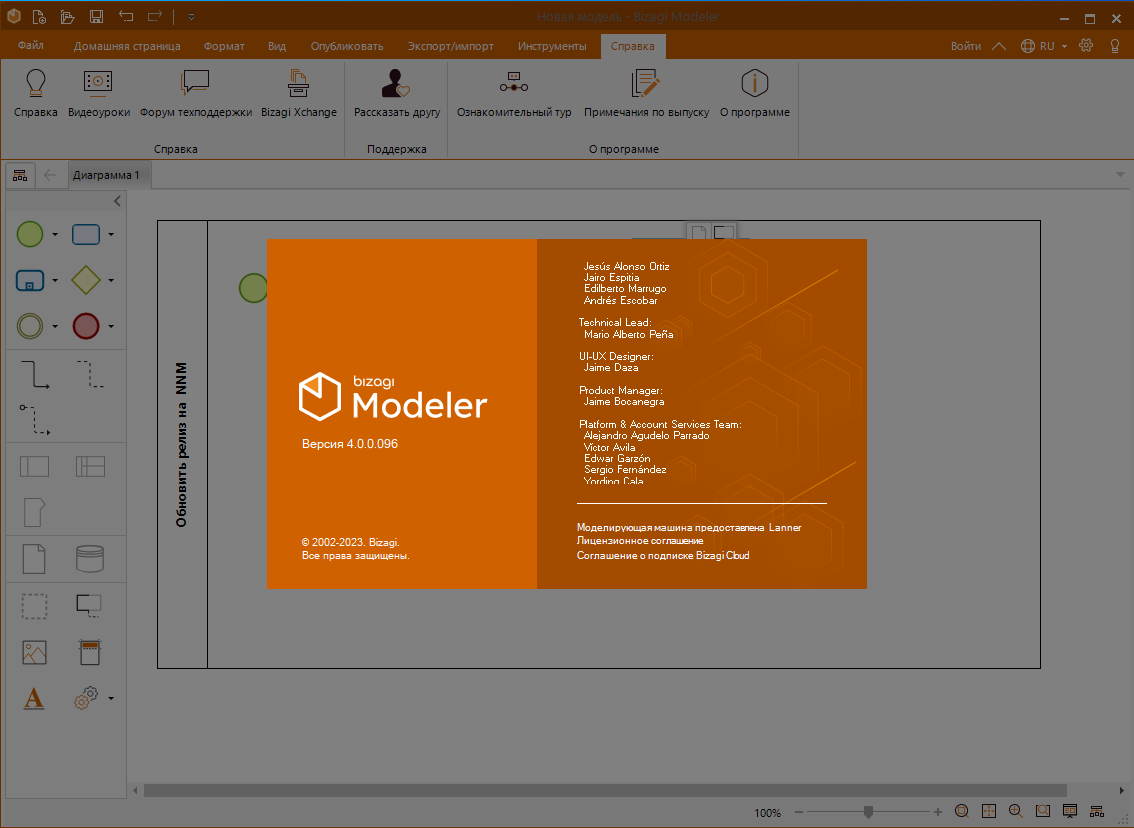
Task: Start the Ознакомительный тур
Action: tap(513, 93)
